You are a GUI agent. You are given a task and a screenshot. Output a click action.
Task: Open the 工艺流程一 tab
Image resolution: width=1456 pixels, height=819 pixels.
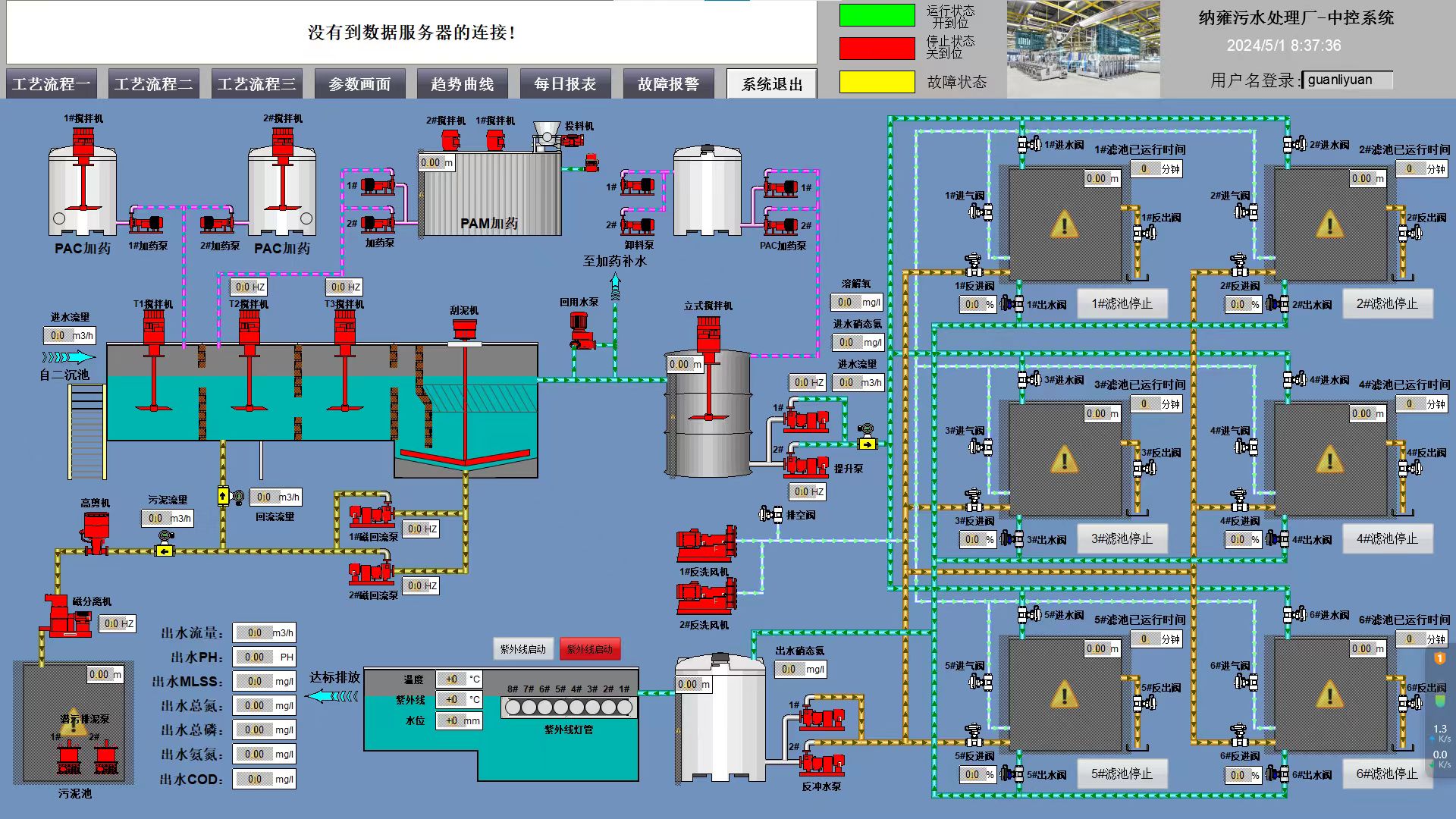[x=52, y=83]
